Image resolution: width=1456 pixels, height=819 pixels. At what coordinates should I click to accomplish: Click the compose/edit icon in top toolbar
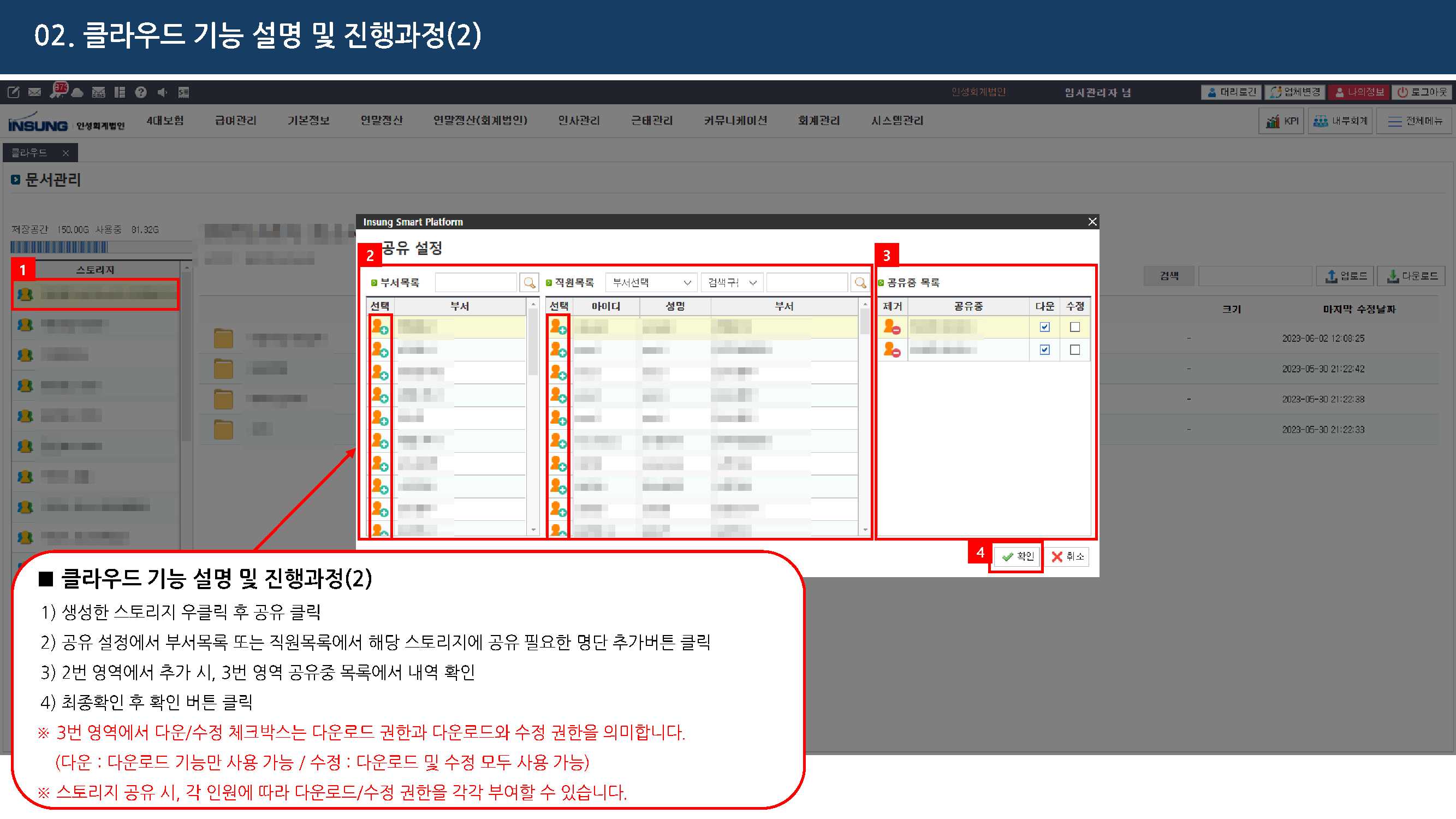point(14,92)
